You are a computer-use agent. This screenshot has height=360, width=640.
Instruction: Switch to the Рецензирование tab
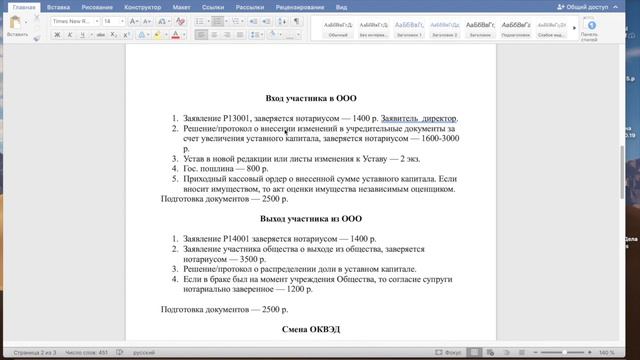click(300, 7)
